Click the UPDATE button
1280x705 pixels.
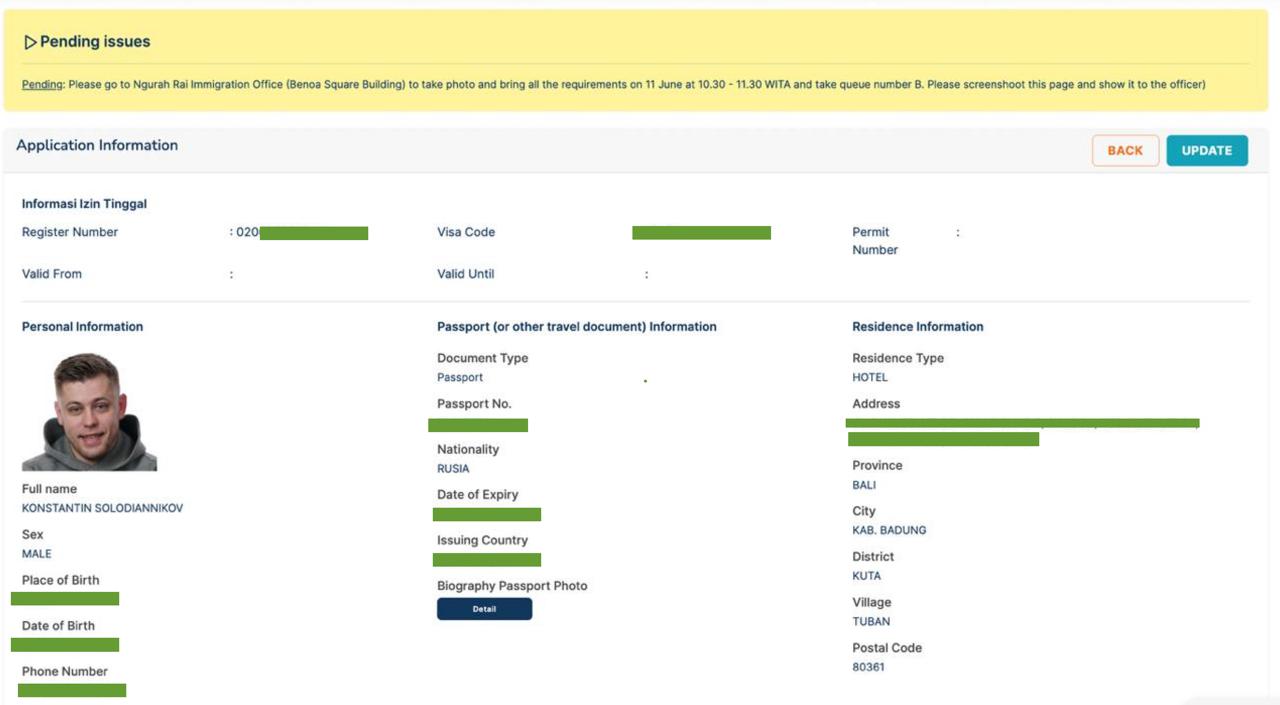pos(1207,150)
